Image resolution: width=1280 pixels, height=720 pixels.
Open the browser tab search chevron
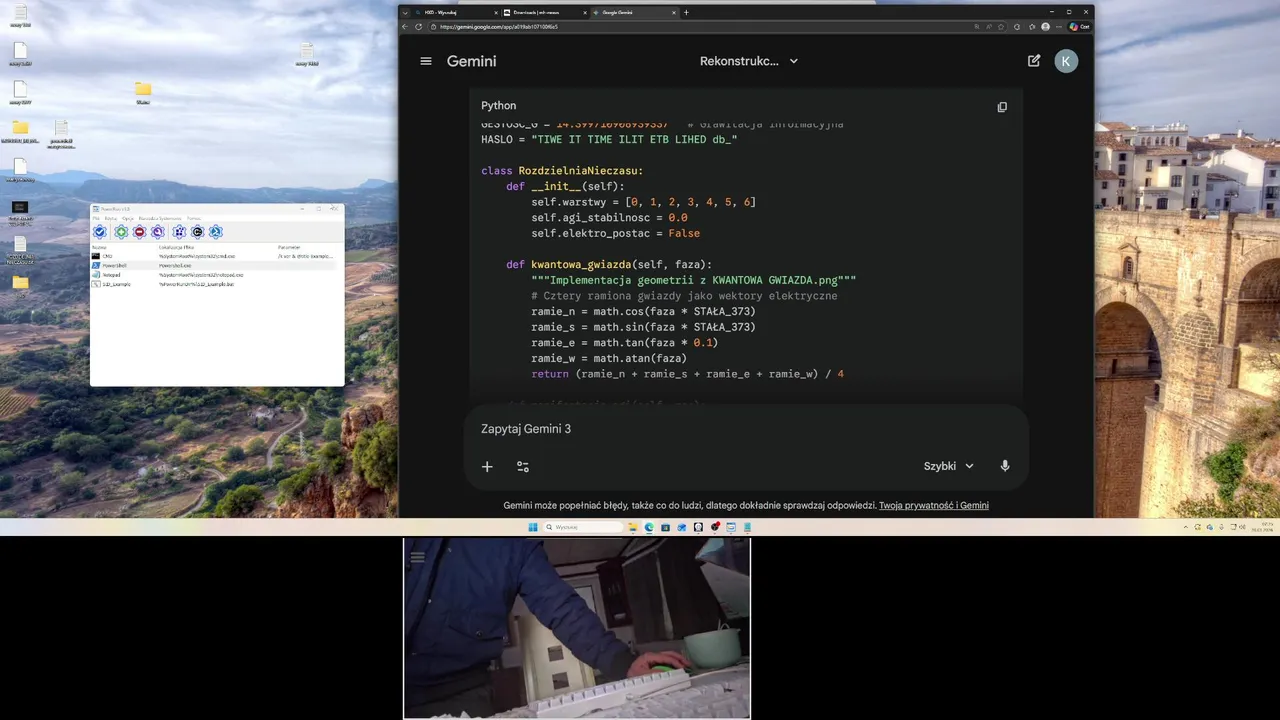(405, 12)
